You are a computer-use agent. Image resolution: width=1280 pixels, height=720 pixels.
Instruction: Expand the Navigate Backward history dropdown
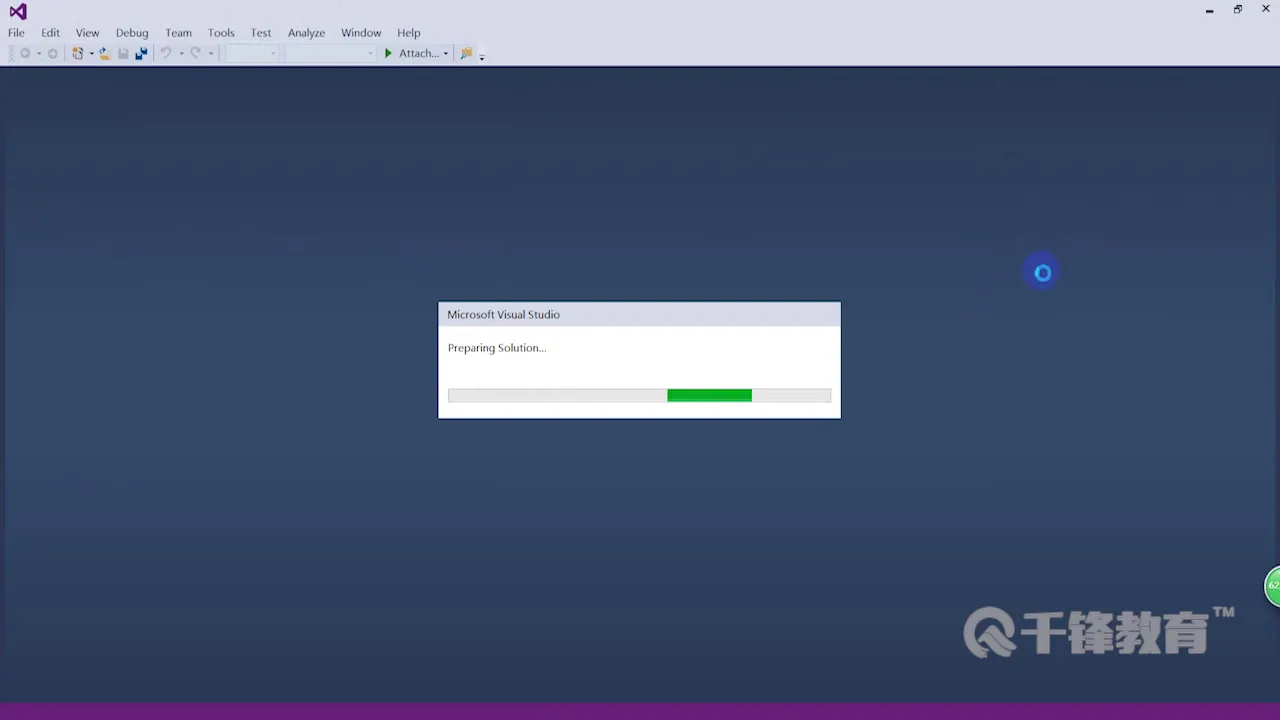pyautogui.click(x=38, y=54)
